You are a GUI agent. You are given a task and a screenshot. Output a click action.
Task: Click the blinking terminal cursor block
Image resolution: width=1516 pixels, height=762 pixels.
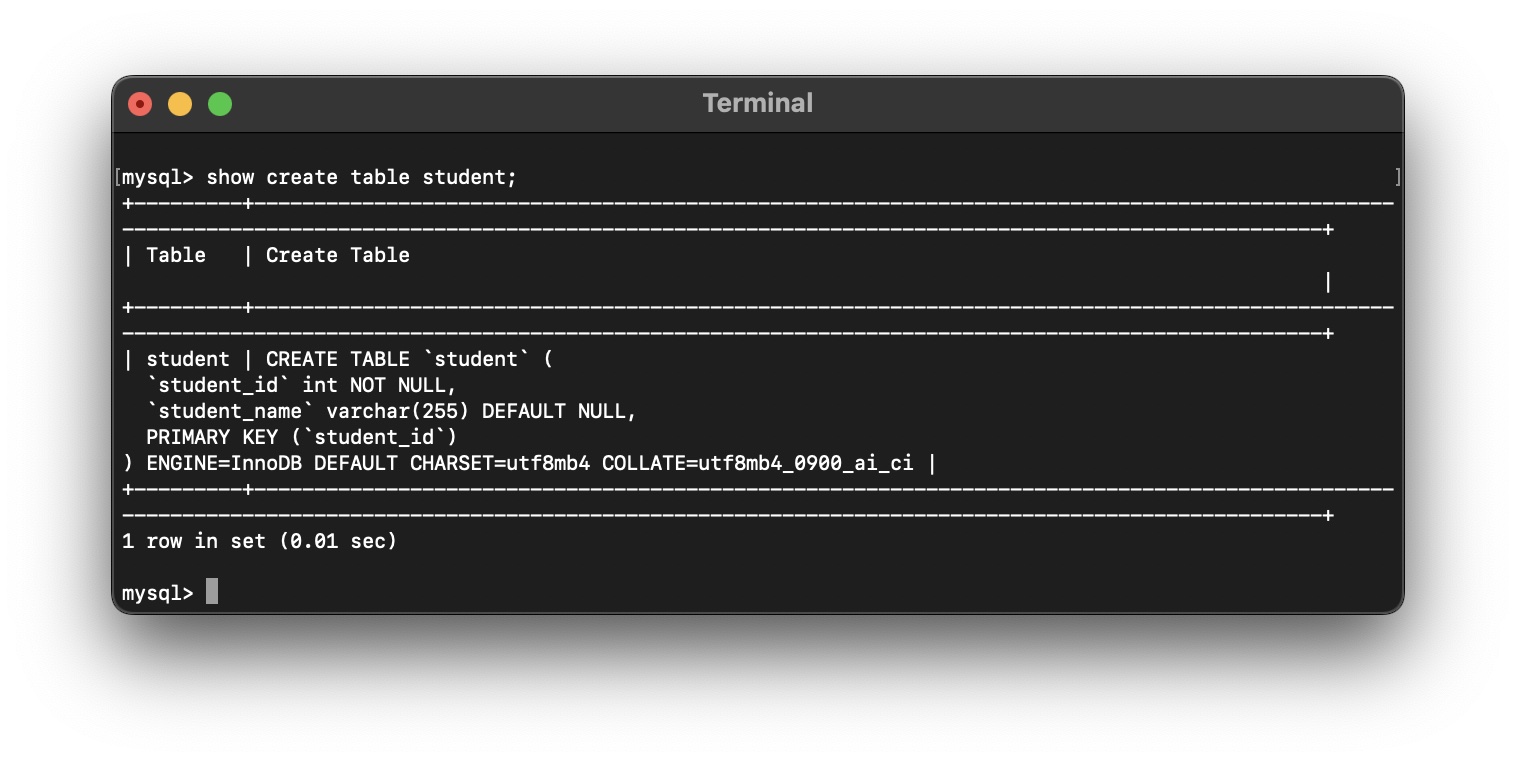[211, 591]
